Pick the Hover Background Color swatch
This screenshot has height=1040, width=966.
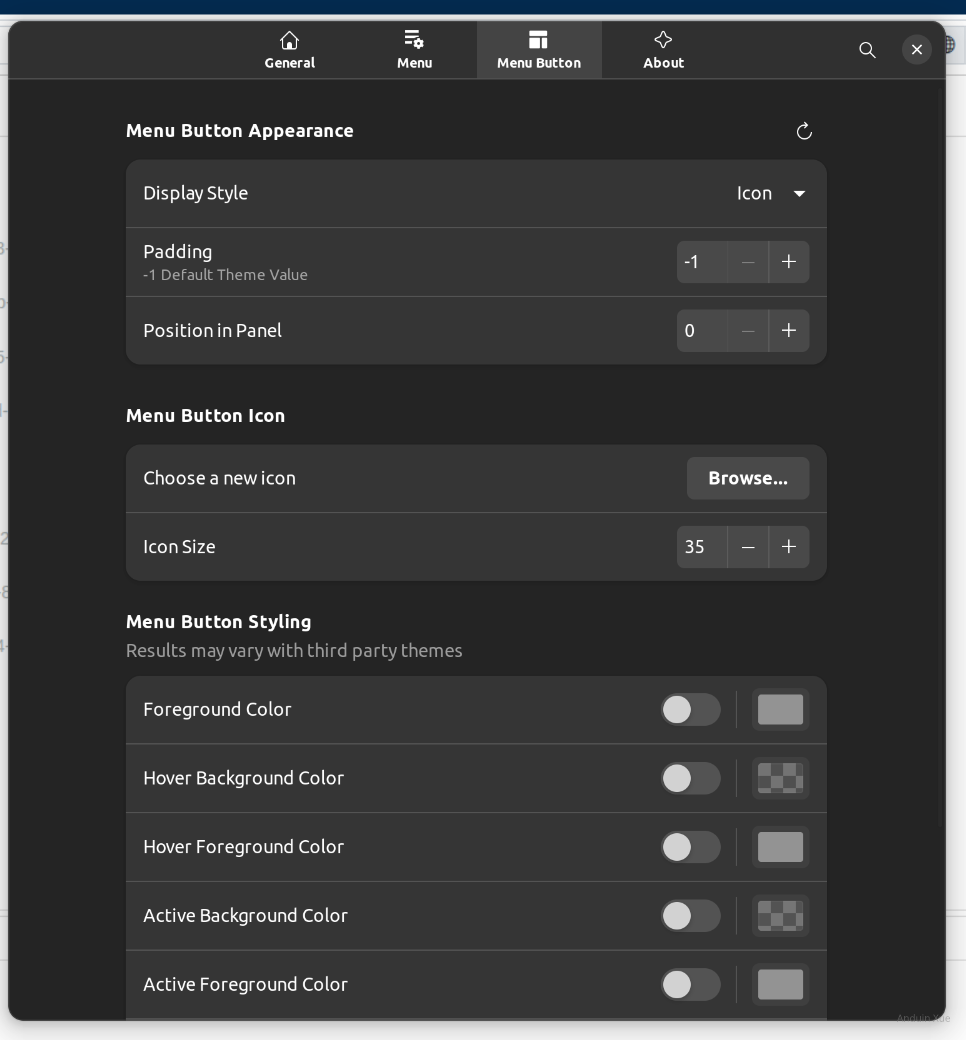point(780,779)
